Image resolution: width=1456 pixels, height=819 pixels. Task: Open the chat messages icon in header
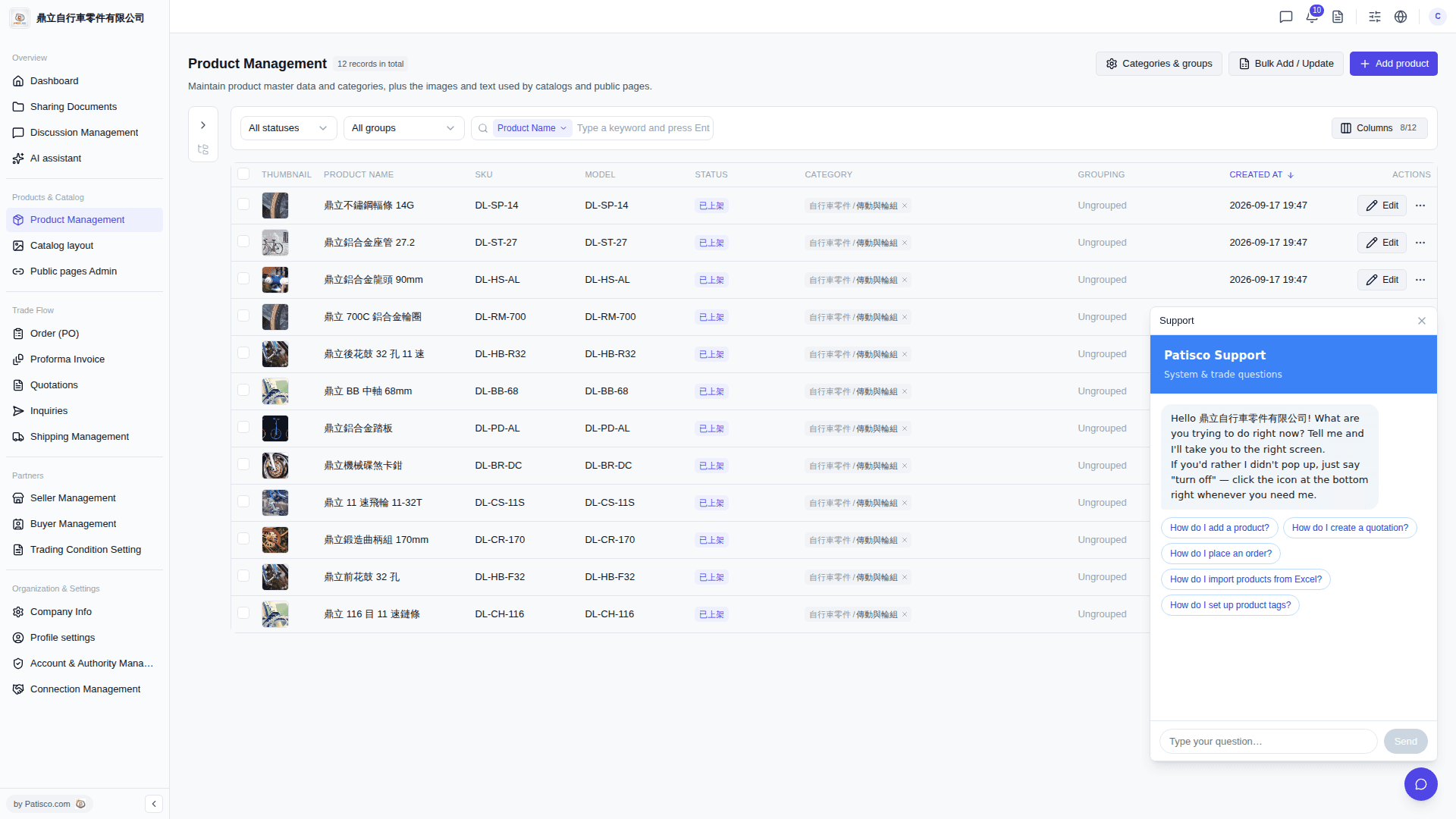(x=1286, y=17)
